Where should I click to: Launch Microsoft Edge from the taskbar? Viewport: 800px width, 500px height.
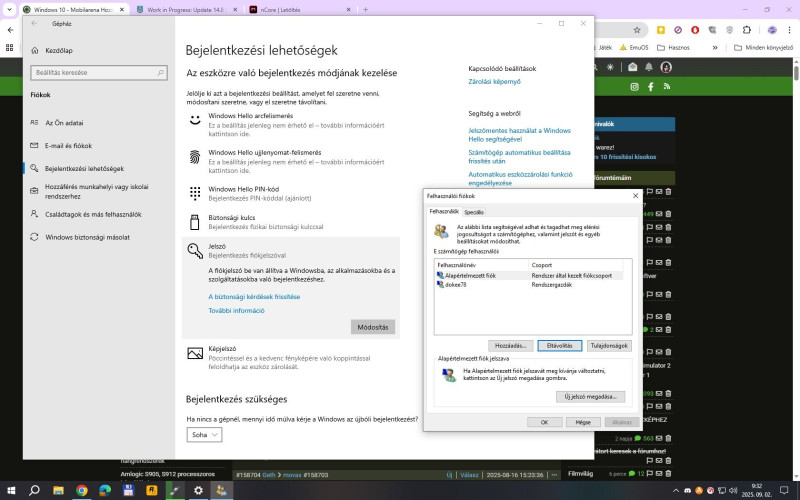coord(105,490)
